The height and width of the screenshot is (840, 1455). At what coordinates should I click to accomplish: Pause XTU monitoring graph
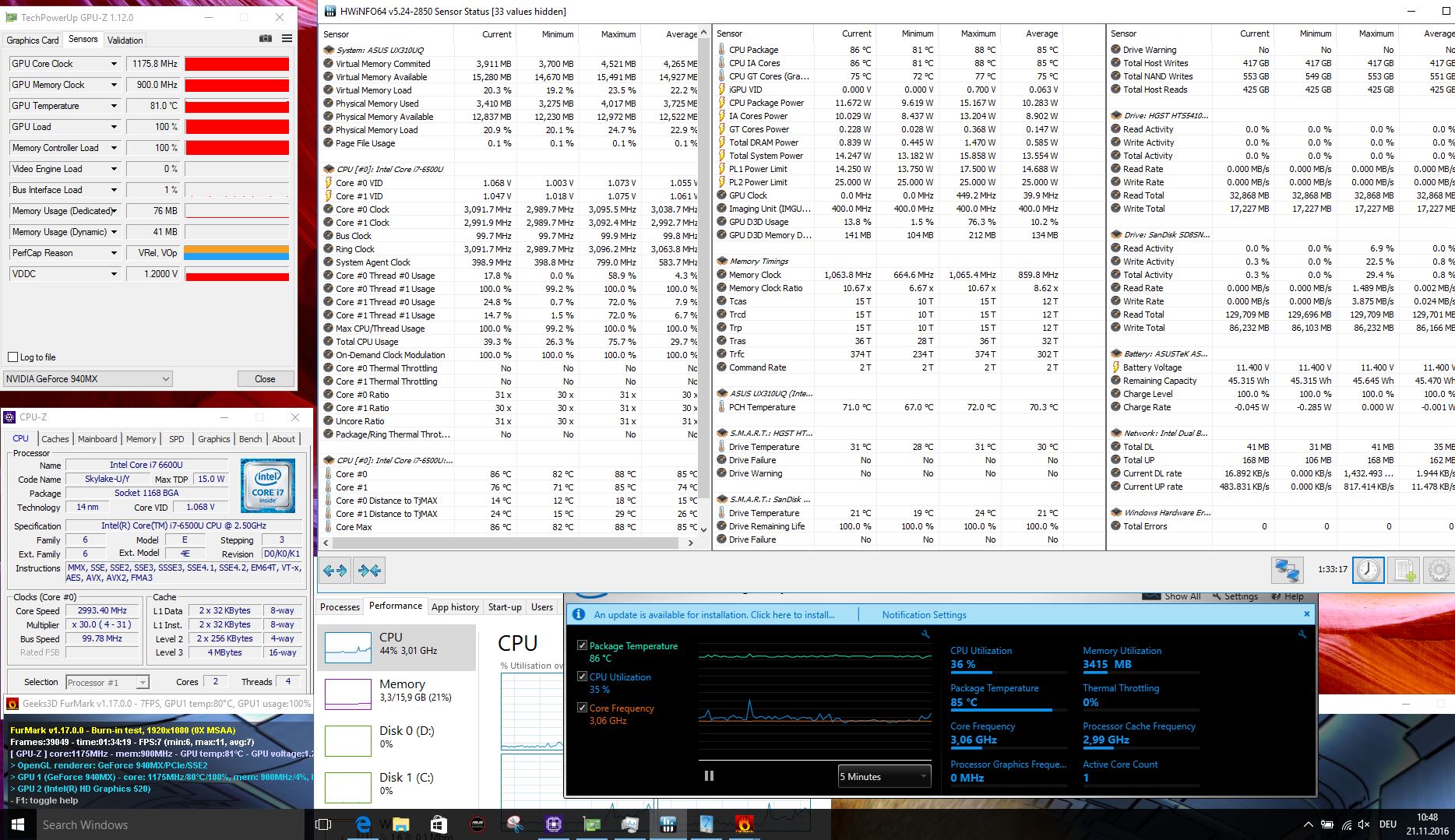pyautogui.click(x=709, y=776)
